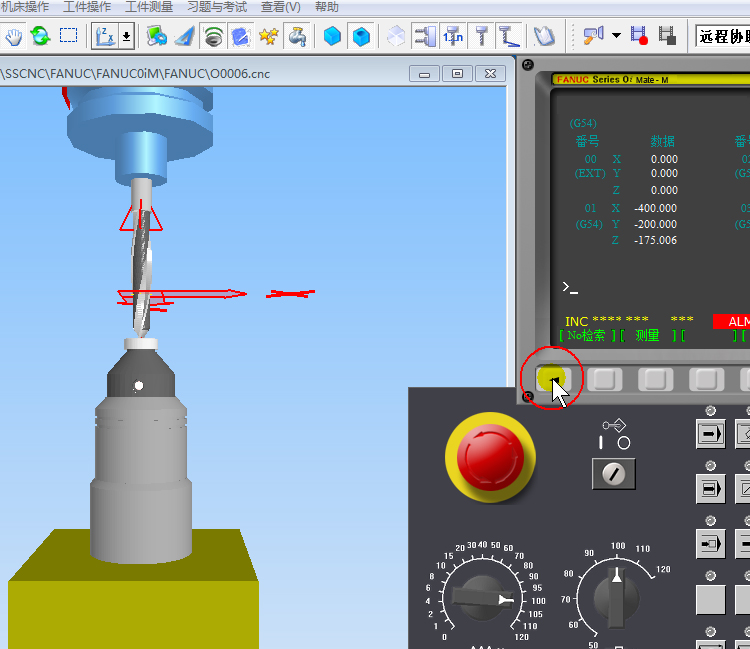Click the blue triangle ruler icon

185,36
